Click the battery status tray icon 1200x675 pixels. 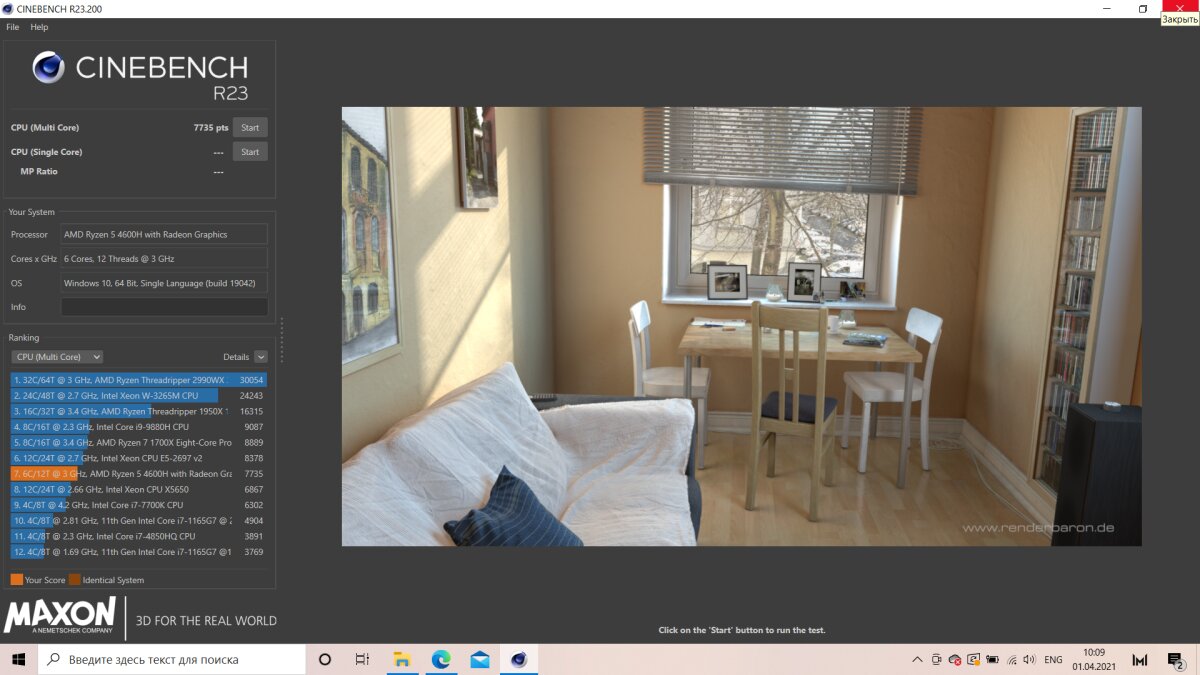tap(992, 660)
